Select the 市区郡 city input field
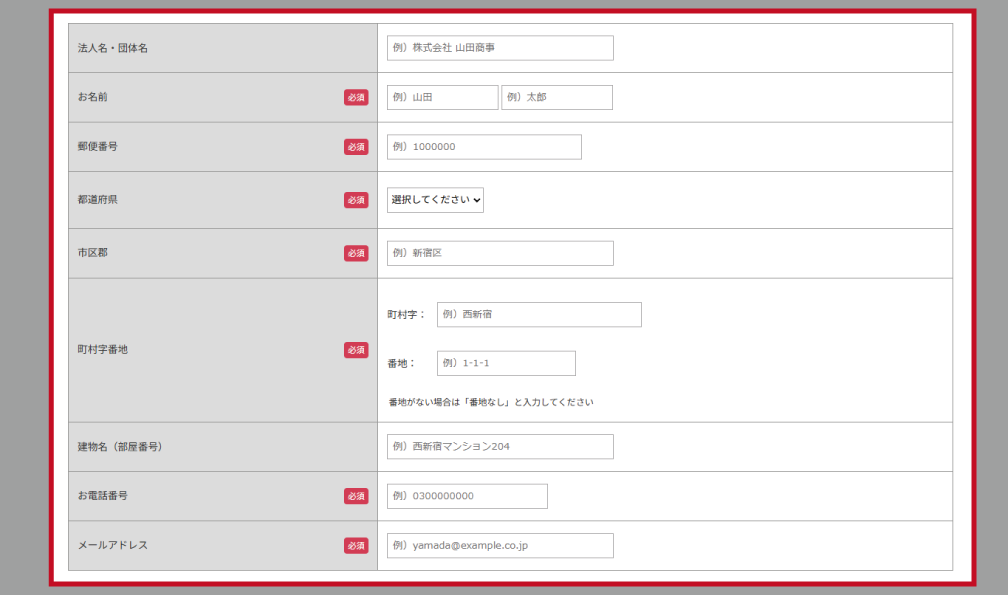The height and width of the screenshot is (595, 1008). (x=500, y=253)
